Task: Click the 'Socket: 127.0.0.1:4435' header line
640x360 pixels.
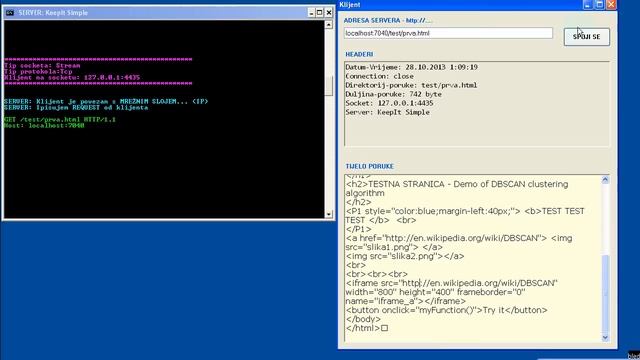Action: coord(389,103)
